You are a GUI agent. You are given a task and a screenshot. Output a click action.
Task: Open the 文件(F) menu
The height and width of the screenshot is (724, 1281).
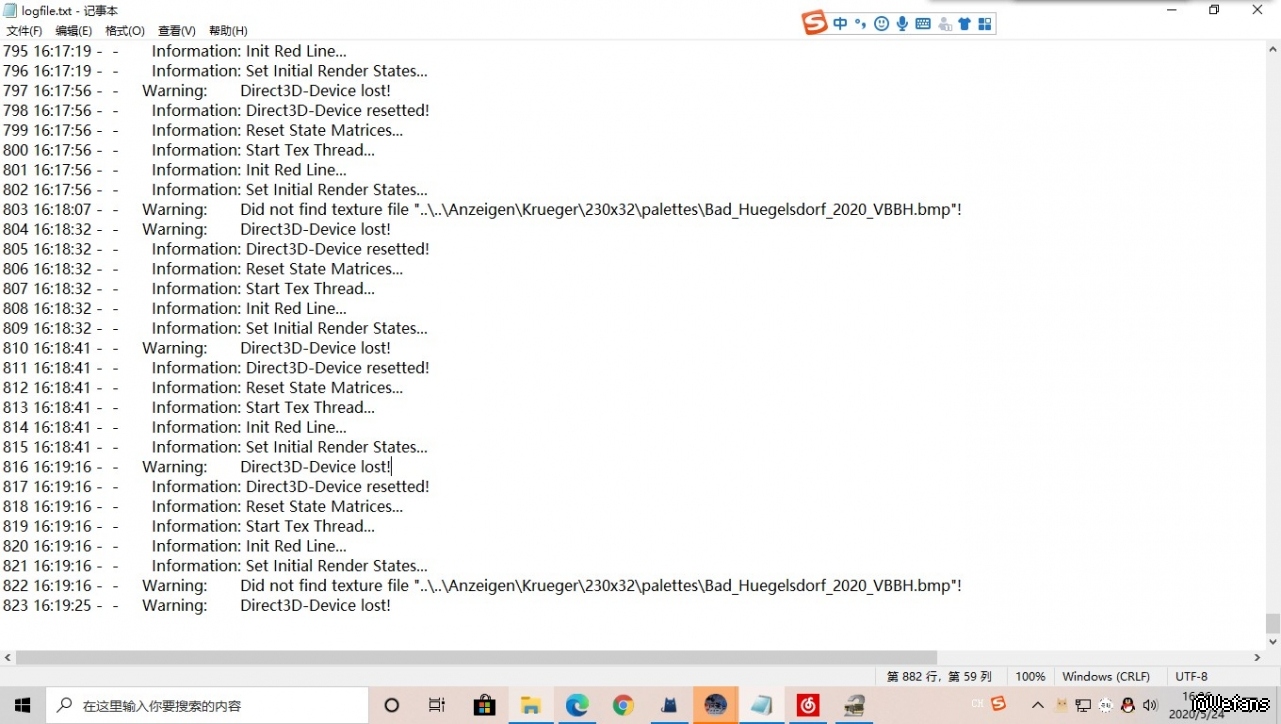[24, 31]
